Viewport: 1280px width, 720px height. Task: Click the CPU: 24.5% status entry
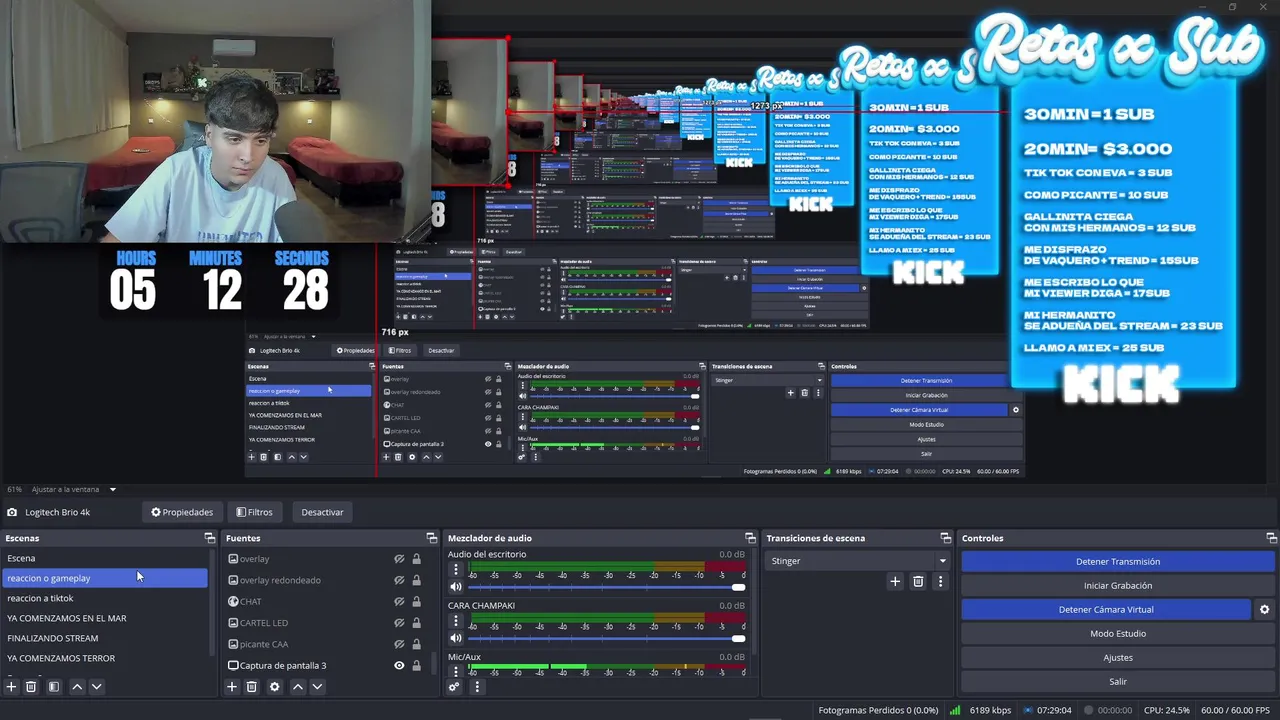(x=1166, y=710)
